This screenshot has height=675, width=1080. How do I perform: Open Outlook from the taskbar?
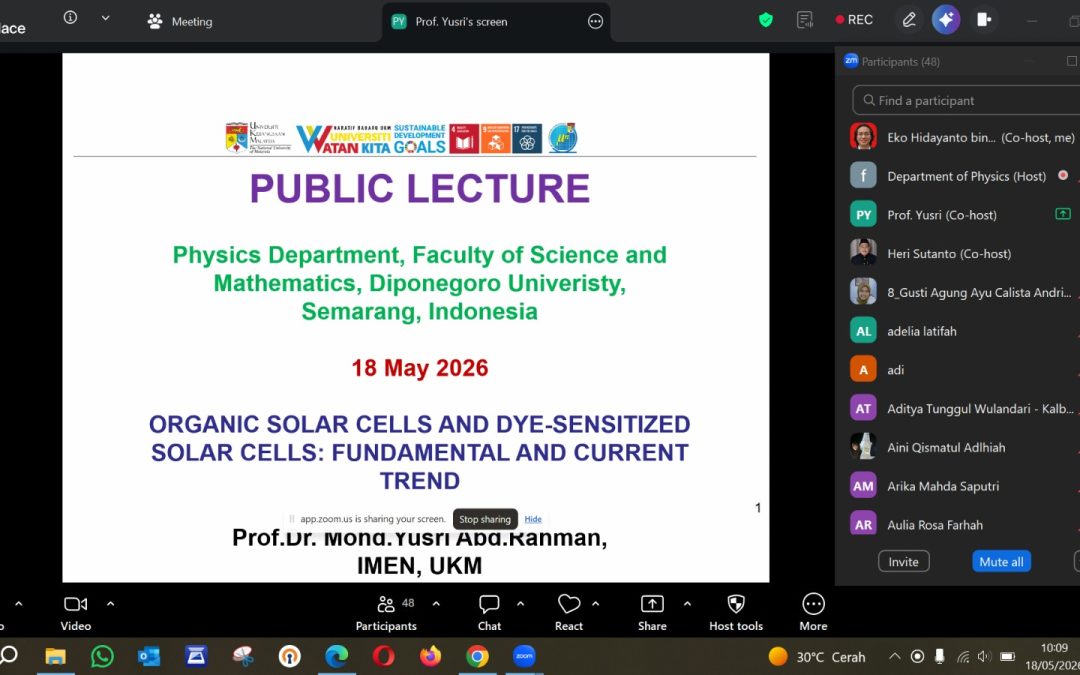tap(149, 656)
